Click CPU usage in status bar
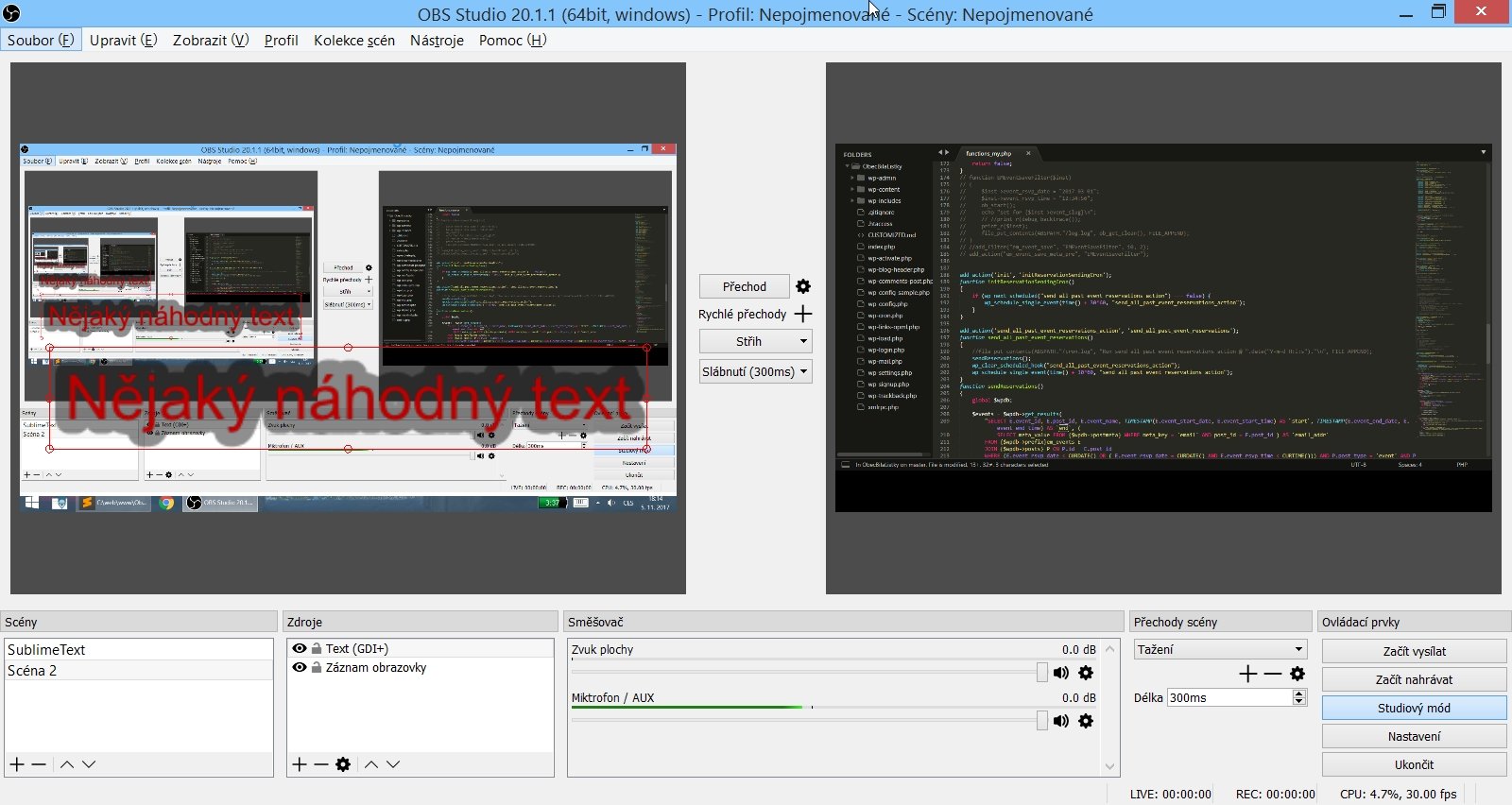The image size is (1512, 805). [1398, 794]
